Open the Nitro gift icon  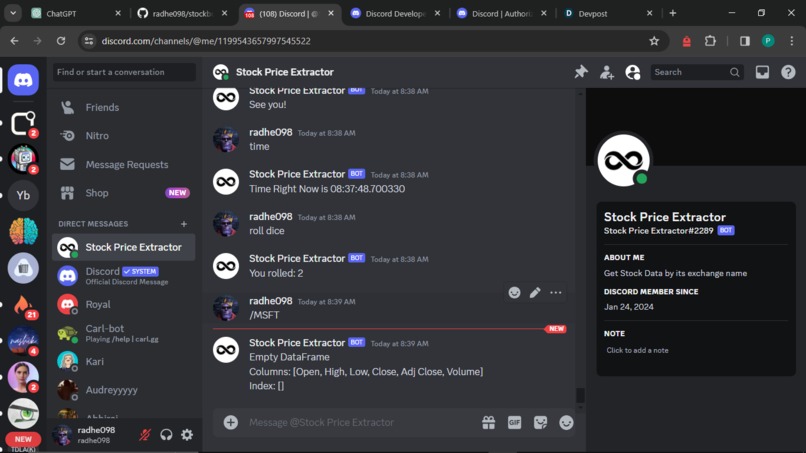point(488,422)
